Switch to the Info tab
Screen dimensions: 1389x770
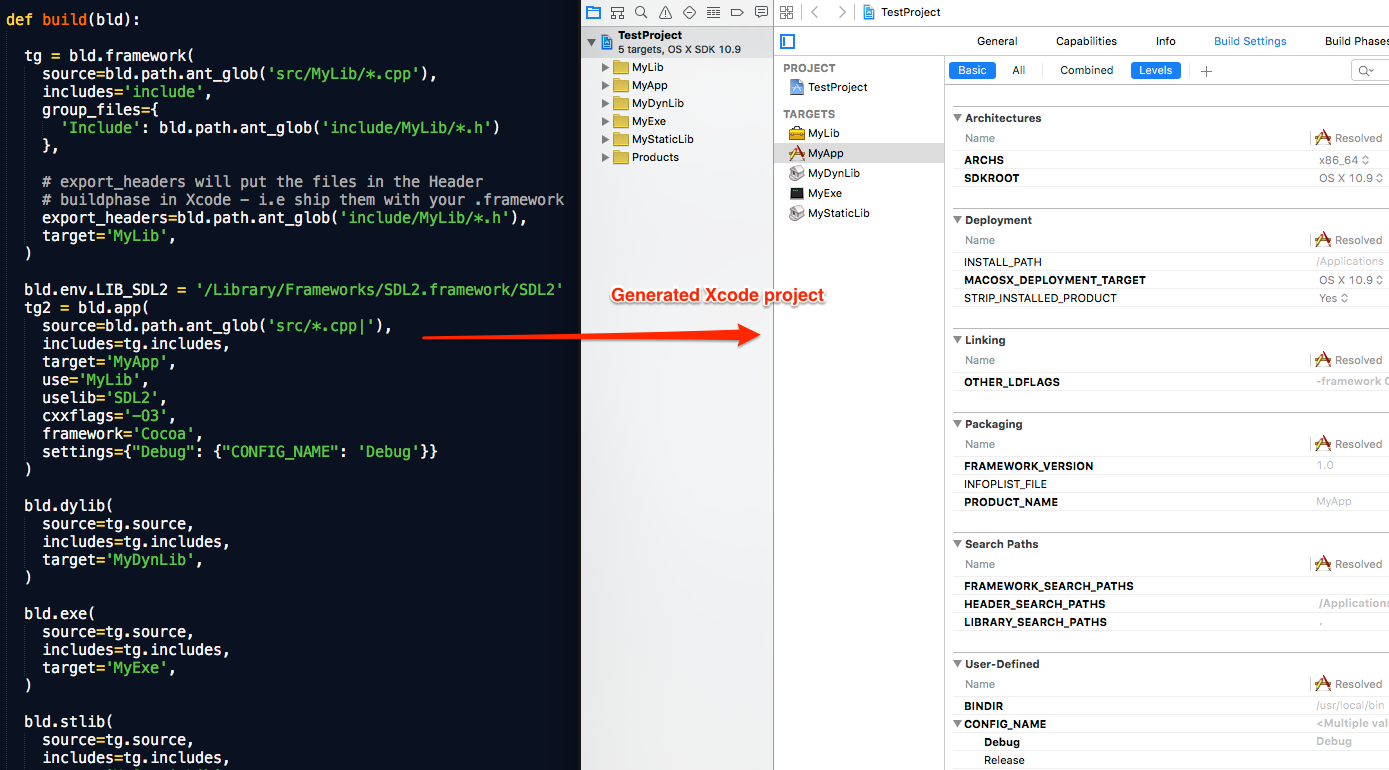(x=1165, y=41)
